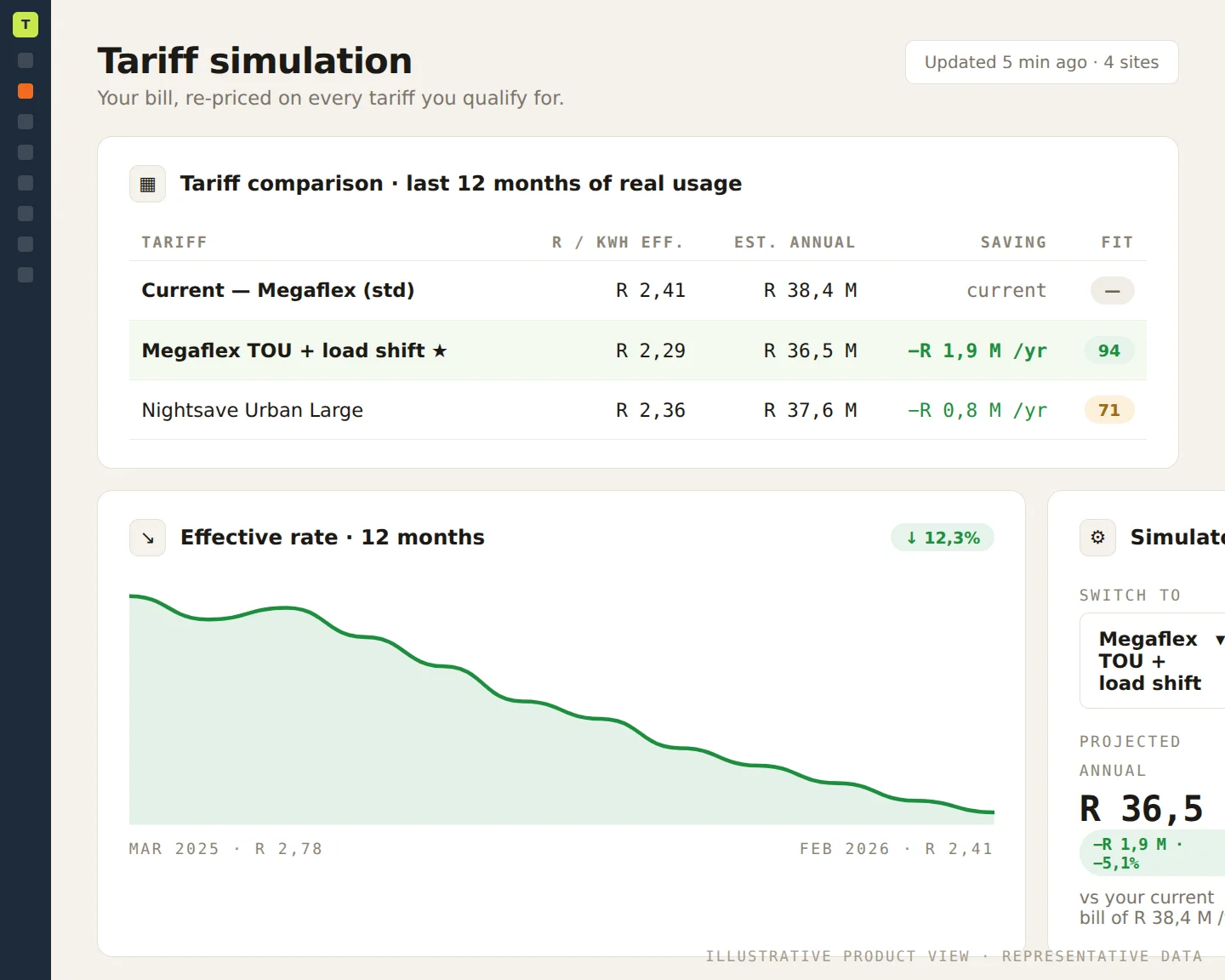
Task: Click the FIT column header
Action: (x=1117, y=242)
